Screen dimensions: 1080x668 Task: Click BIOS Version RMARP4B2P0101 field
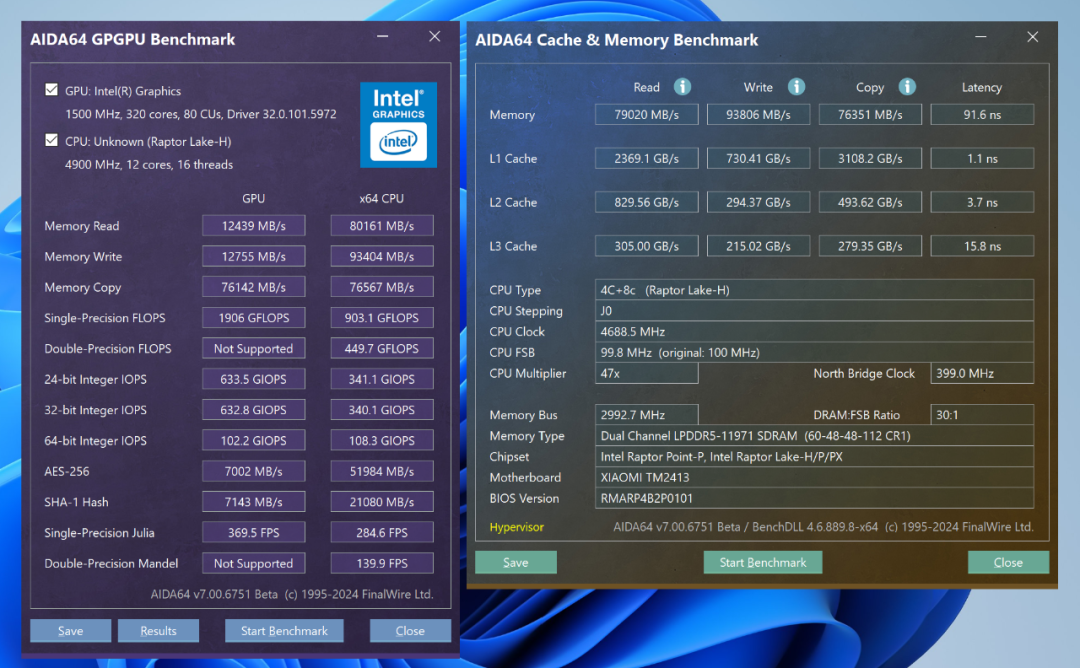(814, 498)
